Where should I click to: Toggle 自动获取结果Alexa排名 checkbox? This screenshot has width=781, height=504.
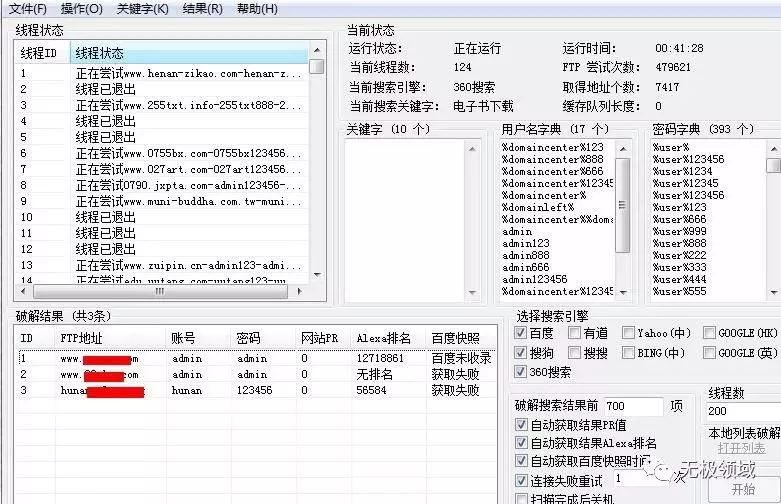tap(521, 443)
